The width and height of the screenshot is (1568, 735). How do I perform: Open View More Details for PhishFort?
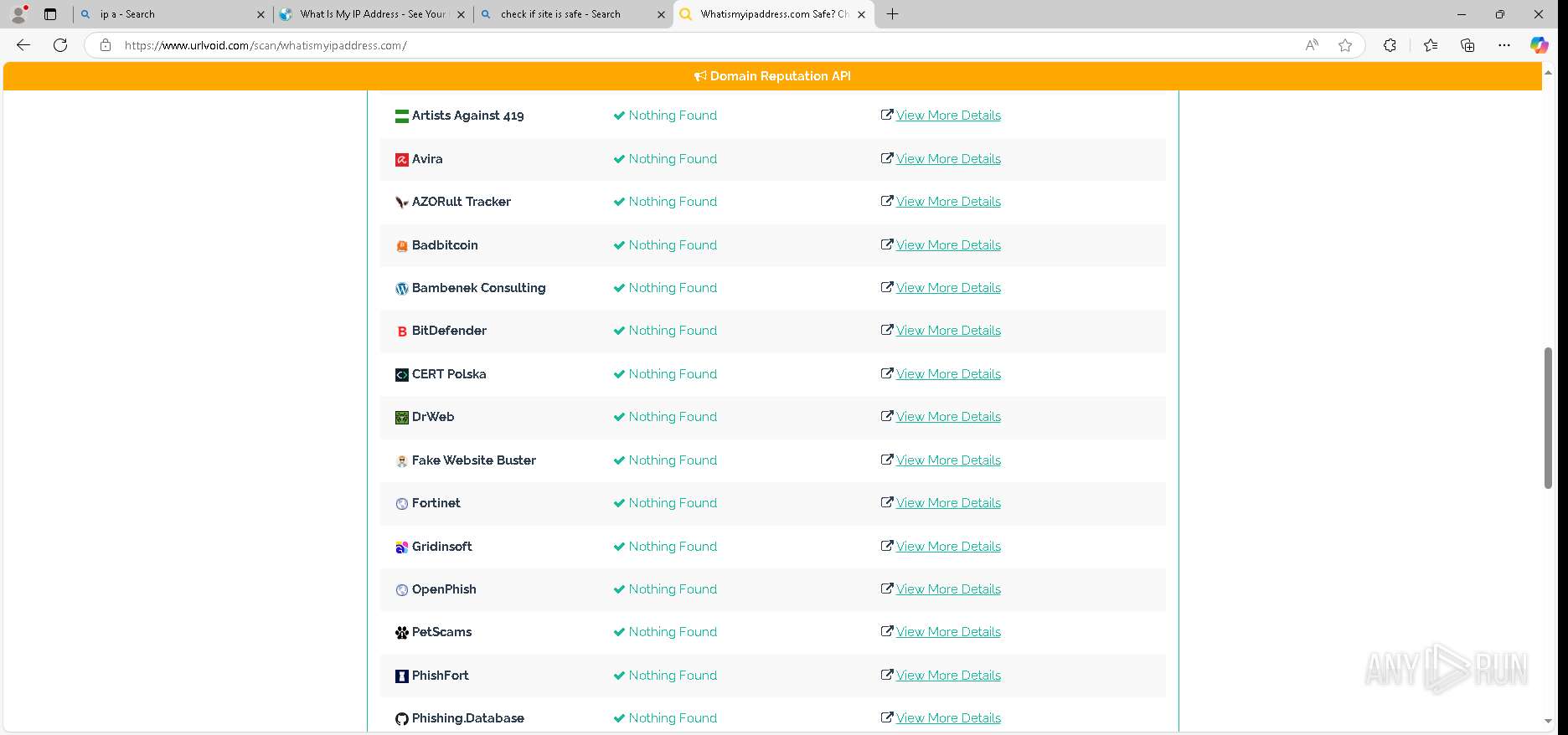tap(948, 676)
